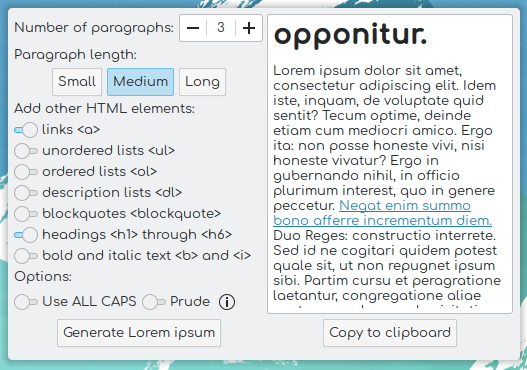This screenshot has height=370, width=527.
Task: Click the 'Add other HTML elements:' label
Action: tap(105, 109)
